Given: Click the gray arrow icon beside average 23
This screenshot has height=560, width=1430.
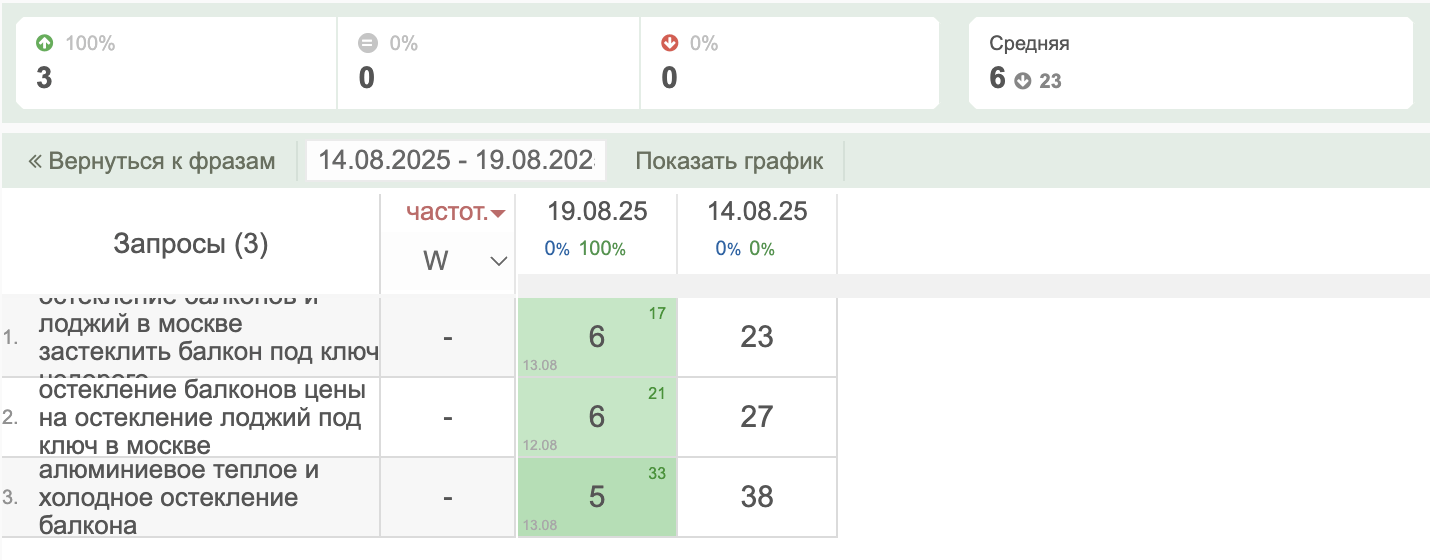Looking at the screenshot, I should point(1022,81).
